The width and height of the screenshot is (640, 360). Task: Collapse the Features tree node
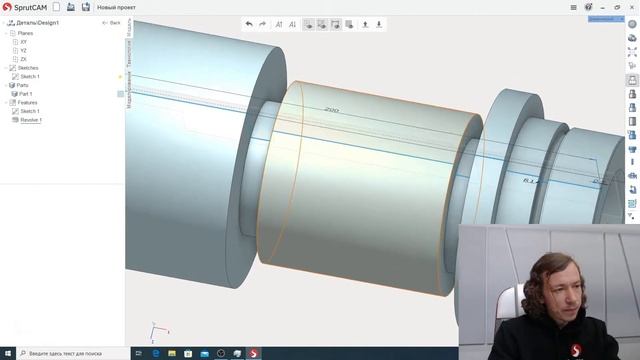[5, 103]
